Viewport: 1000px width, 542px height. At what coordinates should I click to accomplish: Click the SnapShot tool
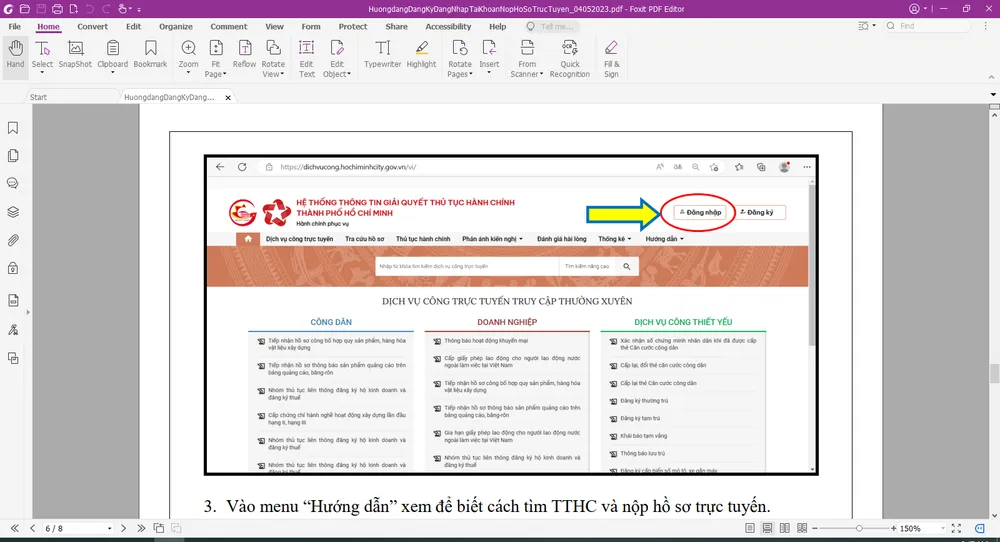tap(75, 55)
